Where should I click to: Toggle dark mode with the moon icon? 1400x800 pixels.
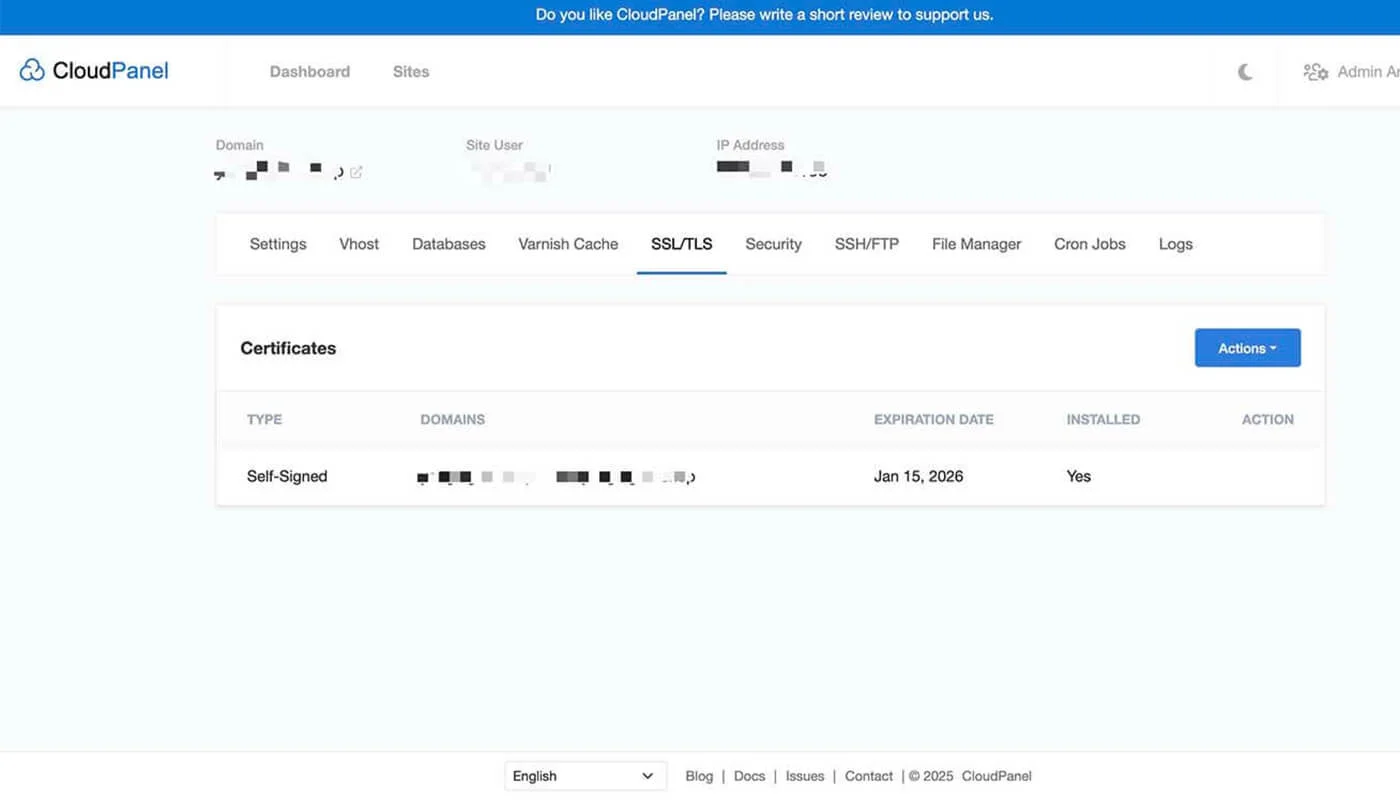tap(1244, 71)
